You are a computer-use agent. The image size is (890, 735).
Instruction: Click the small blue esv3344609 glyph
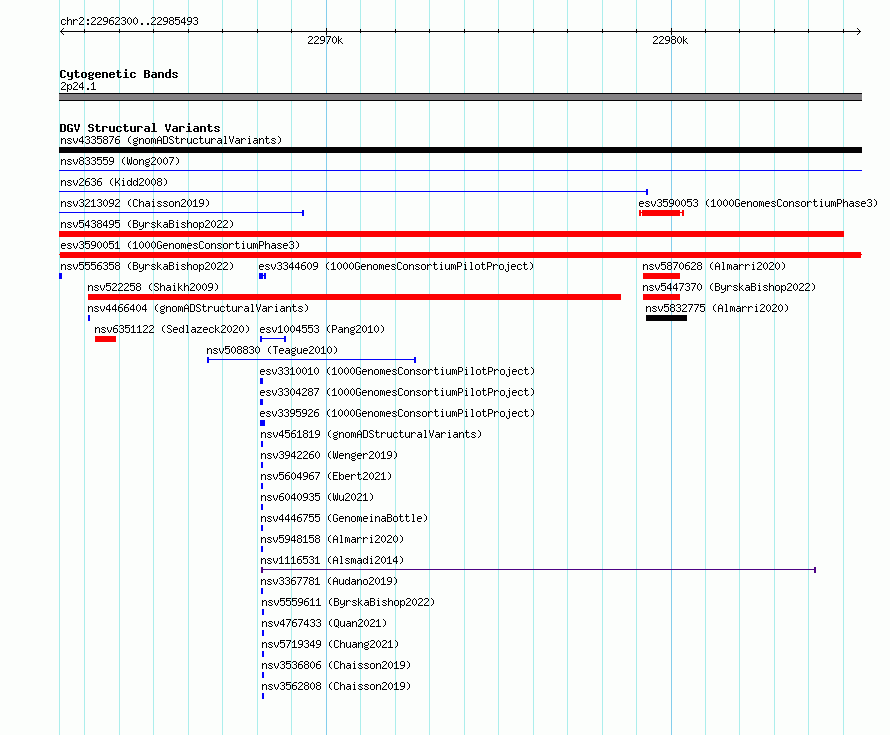(262, 276)
